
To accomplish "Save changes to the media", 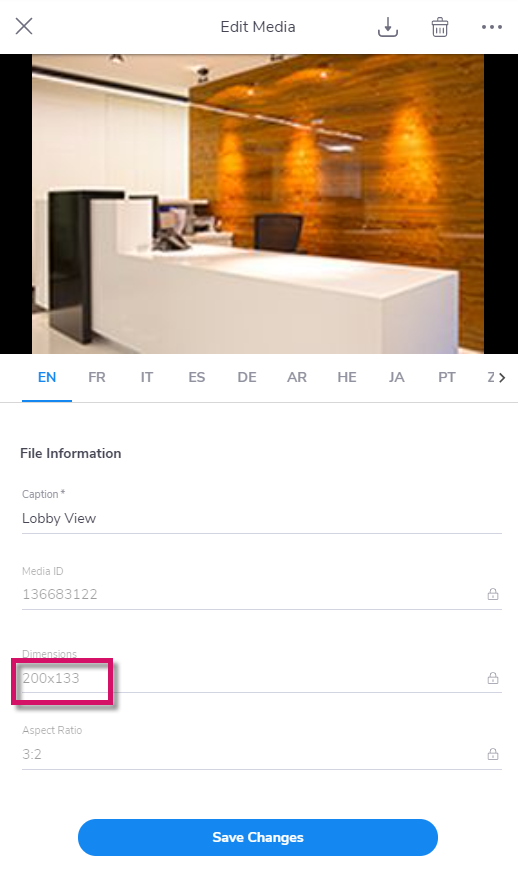I will pyautogui.click(x=258, y=837).
